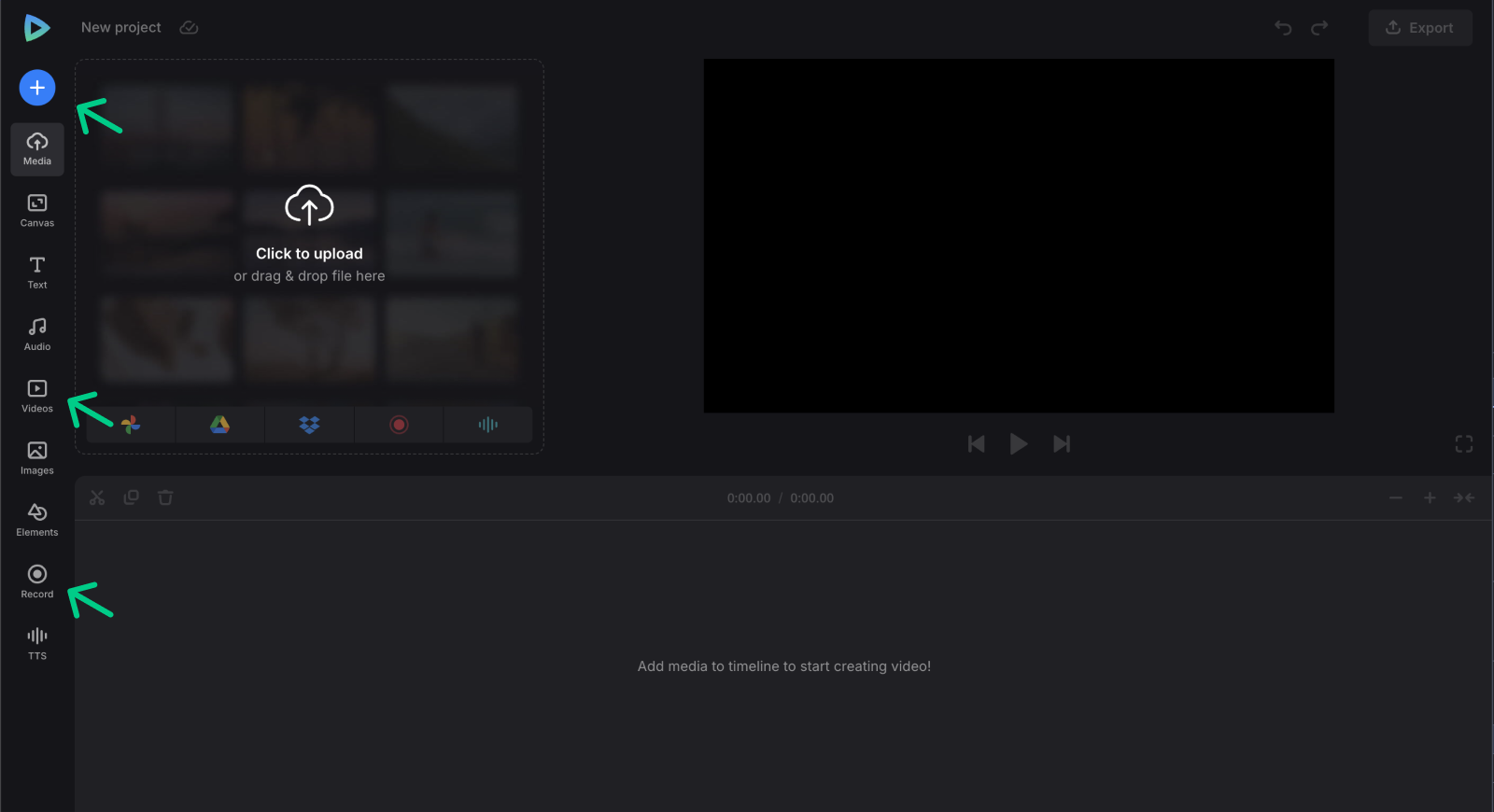Click the blue plus add button
Image resolution: width=1494 pixels, height=812 pixels.
(37, 88)
